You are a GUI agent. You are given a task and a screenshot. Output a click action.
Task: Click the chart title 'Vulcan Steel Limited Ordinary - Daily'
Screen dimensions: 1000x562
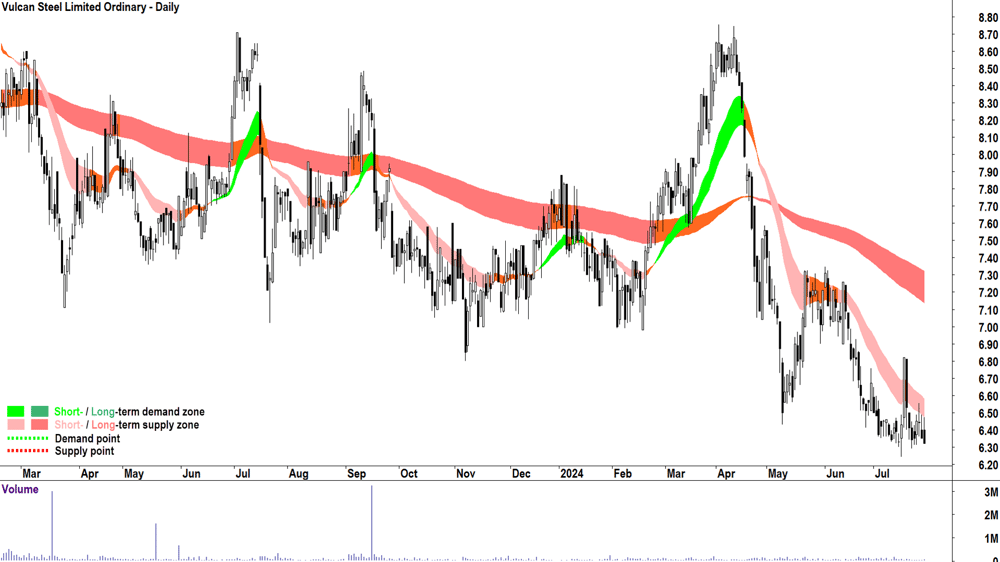coord(91,8)
